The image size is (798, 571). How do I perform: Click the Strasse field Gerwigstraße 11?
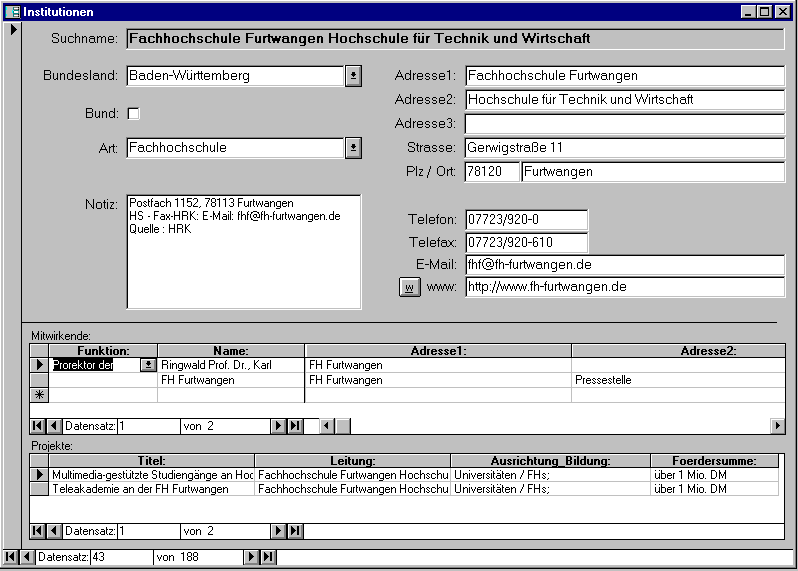[625, 148]
